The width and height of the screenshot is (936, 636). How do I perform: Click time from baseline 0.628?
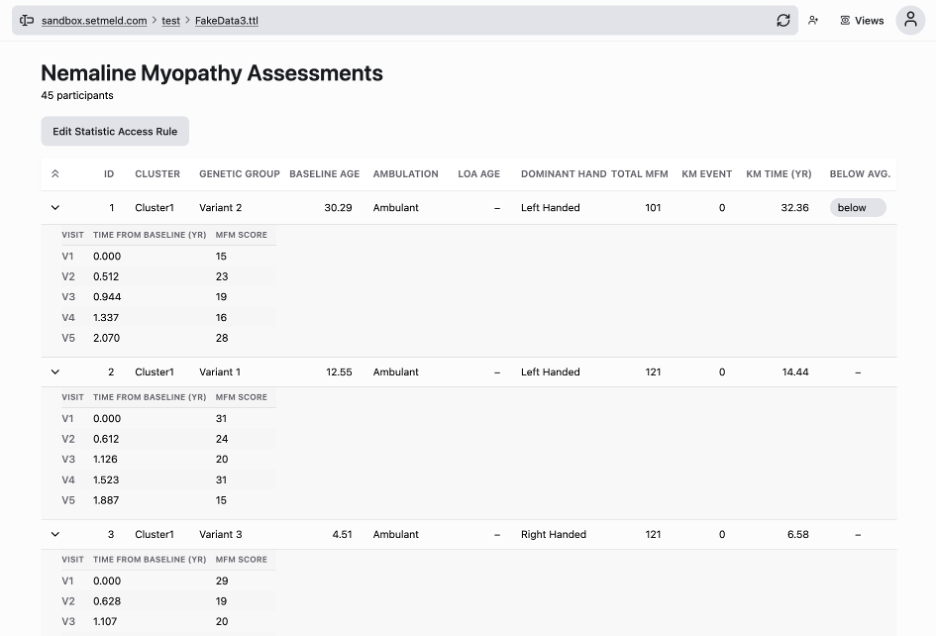[107, 601]
